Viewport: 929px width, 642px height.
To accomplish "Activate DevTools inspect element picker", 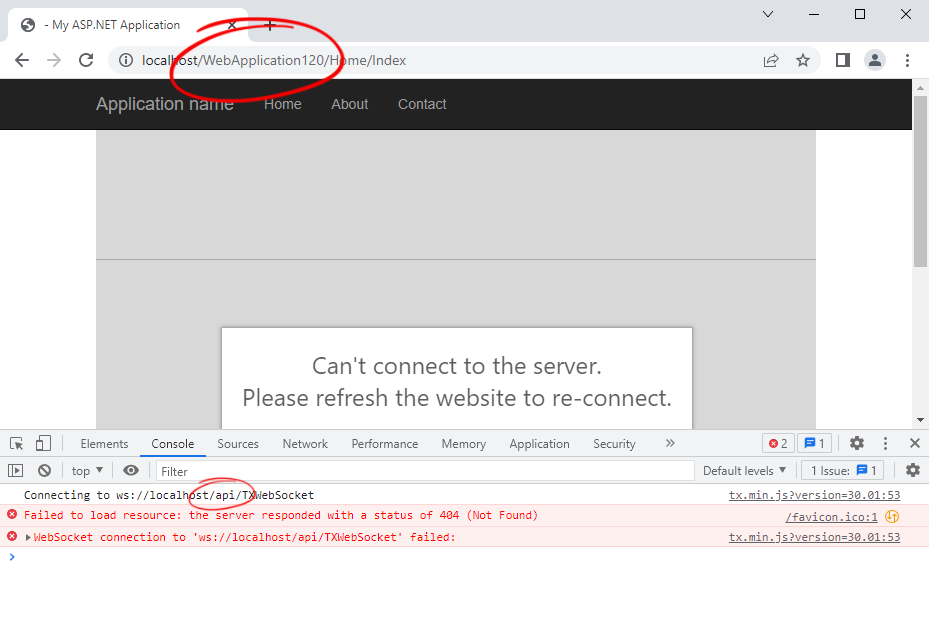I will coord(17,444).
